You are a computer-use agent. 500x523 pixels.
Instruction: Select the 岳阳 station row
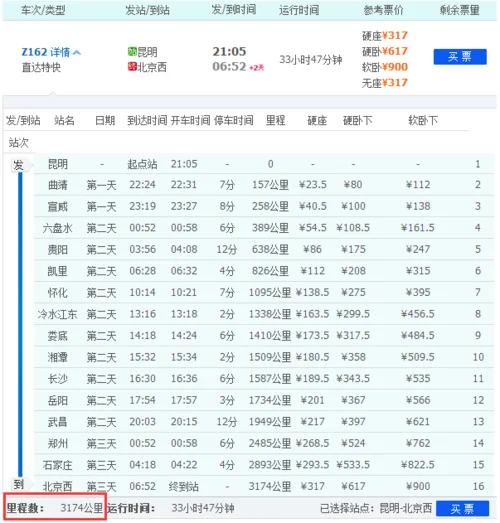(x=264, y=400)
